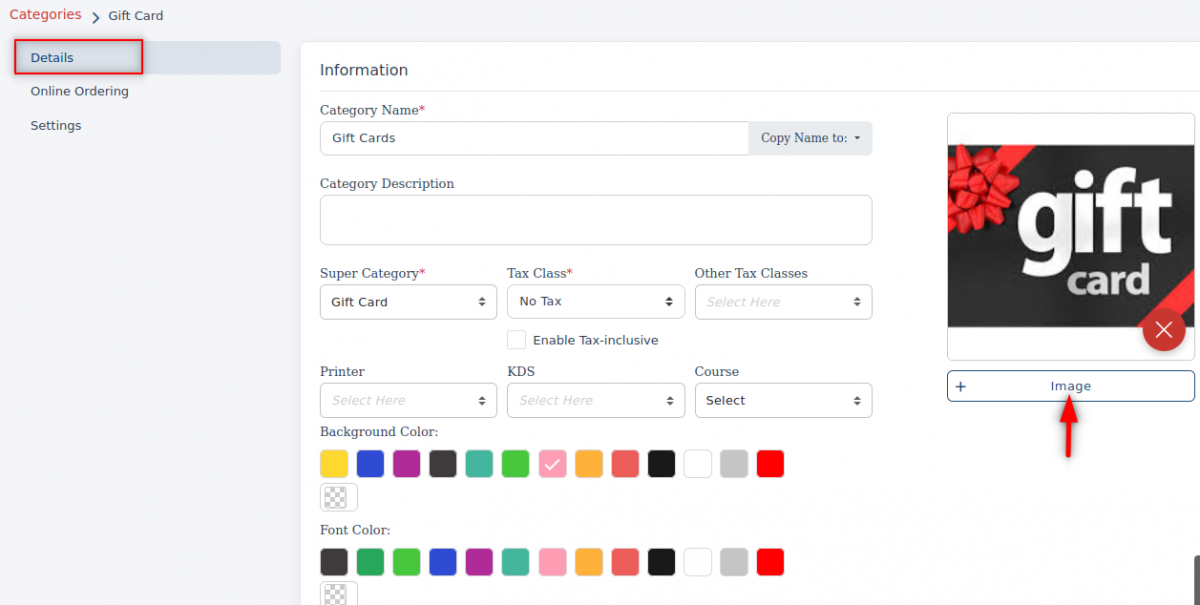This screenshot has width=1200, height=605.
Task: Enable the Tax-inclusive checkbox
Action: (x=516, y=340)
